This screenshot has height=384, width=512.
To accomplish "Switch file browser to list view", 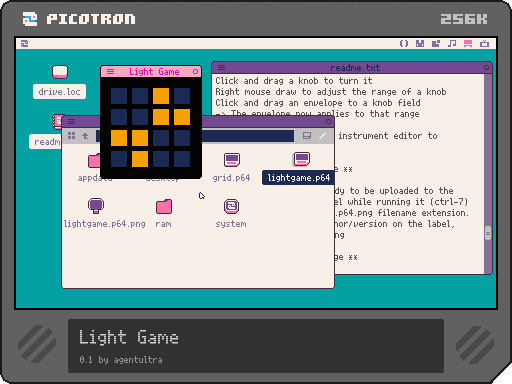I will tap(307, 136).
